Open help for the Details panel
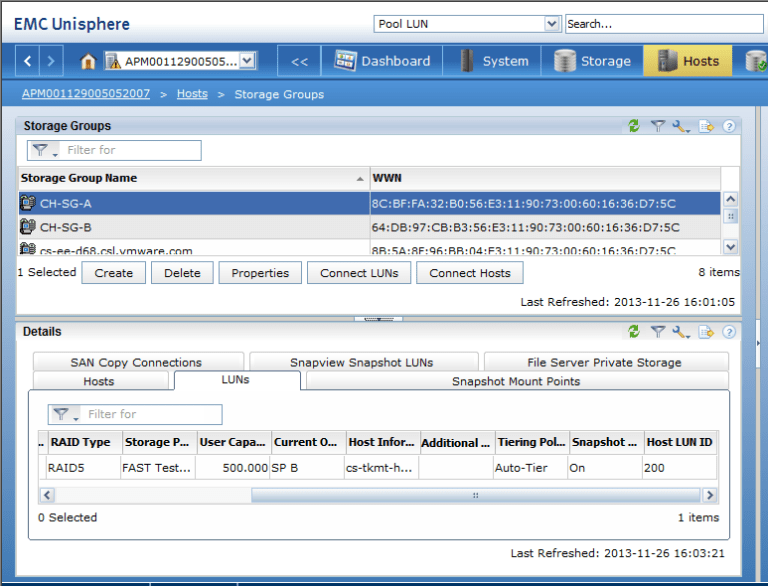 729,332
